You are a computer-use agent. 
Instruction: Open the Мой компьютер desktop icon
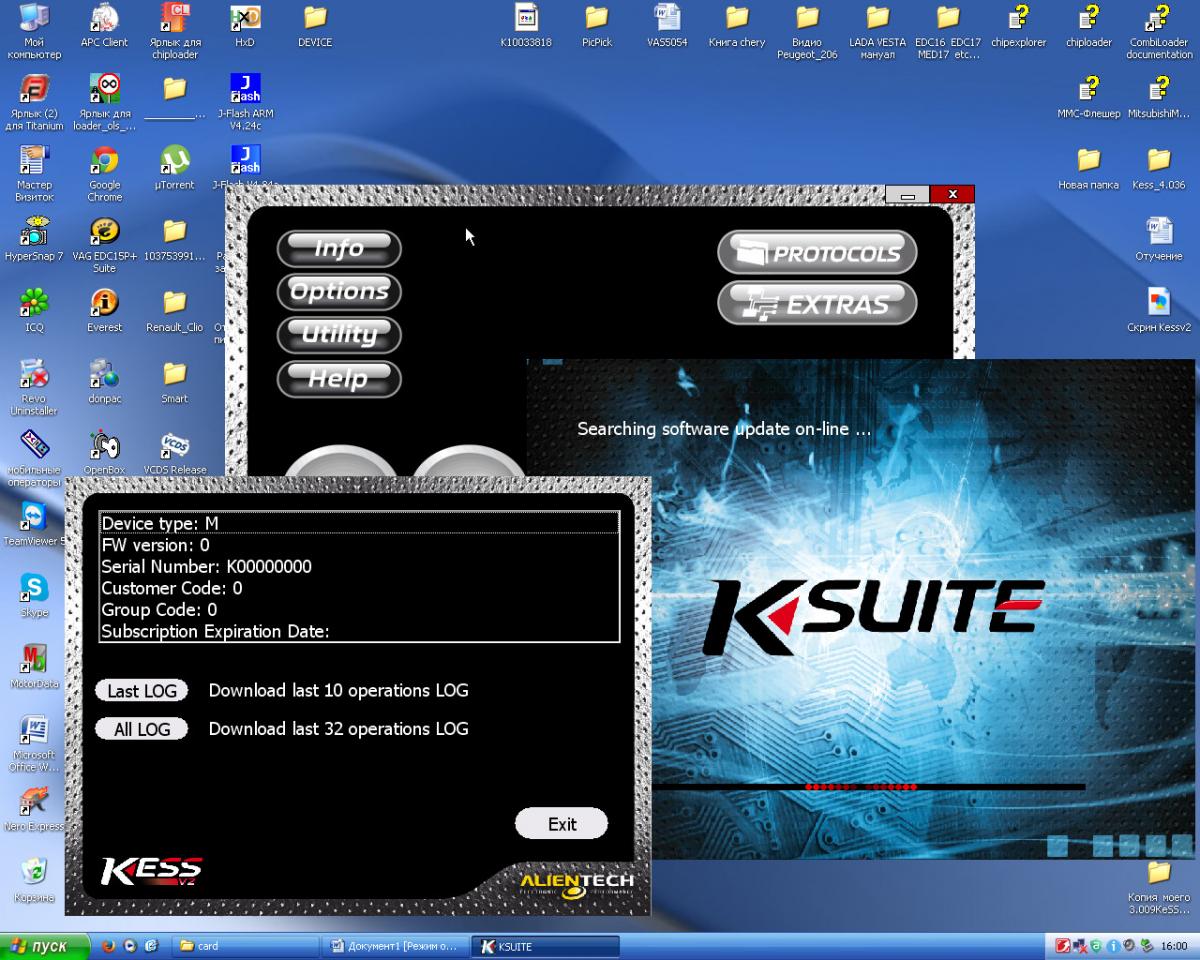point(34,32)
